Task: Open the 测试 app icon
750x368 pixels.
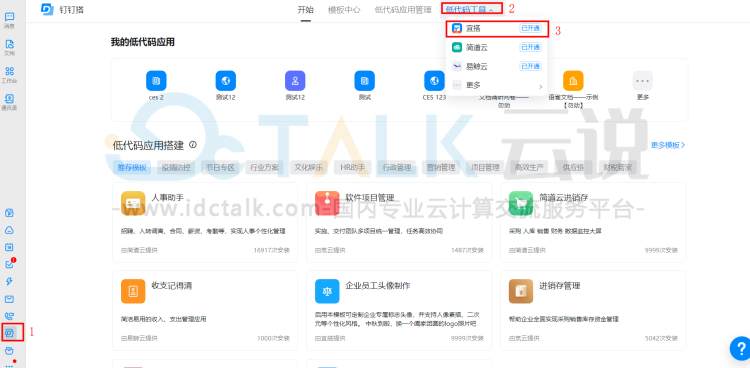Action: (x=364, y=80)
